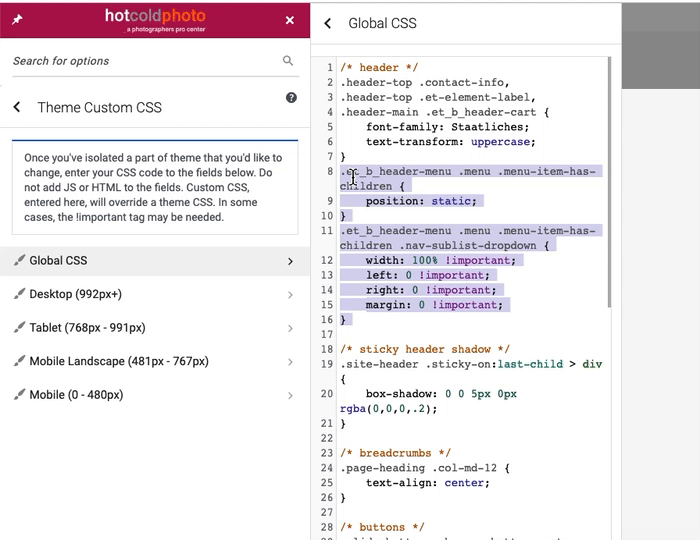This screenshot has height=540, width=700.
Task: Close the theme options panel
Action: tap(290, 20)
